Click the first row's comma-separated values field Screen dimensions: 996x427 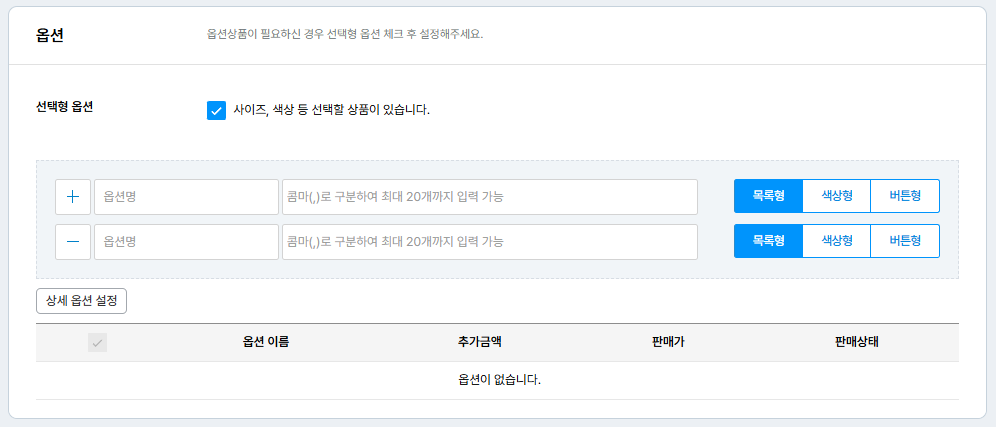click(489, 197)
